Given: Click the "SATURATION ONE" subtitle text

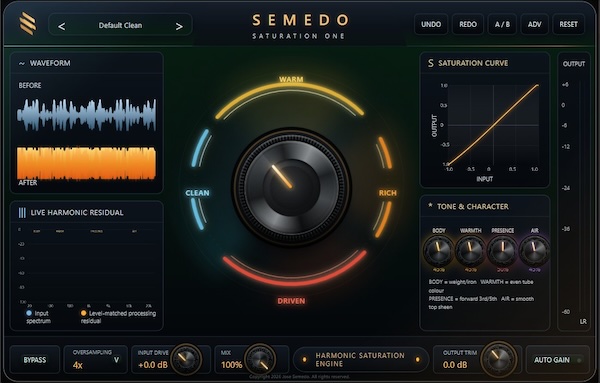Looking at the screenshot, I should [x=299, y=36].
